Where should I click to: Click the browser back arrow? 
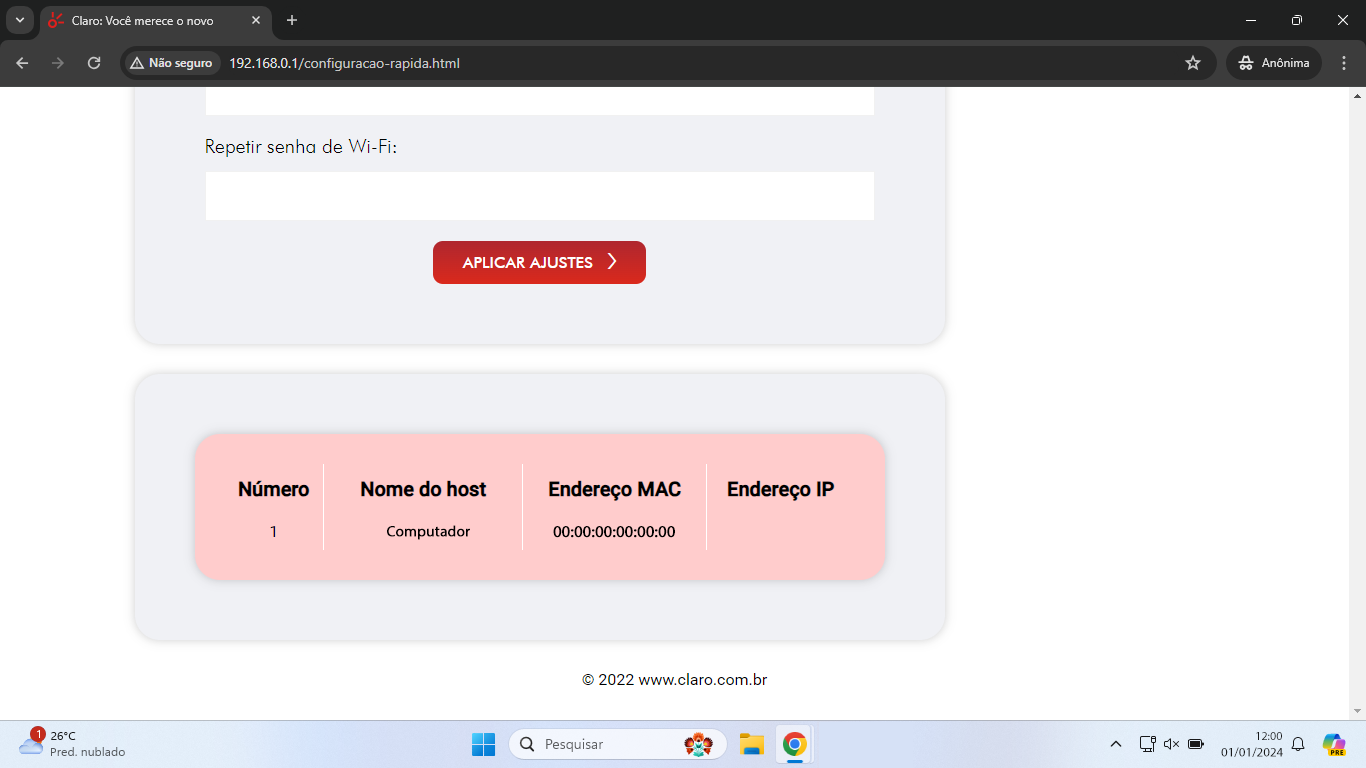[22, 63]
